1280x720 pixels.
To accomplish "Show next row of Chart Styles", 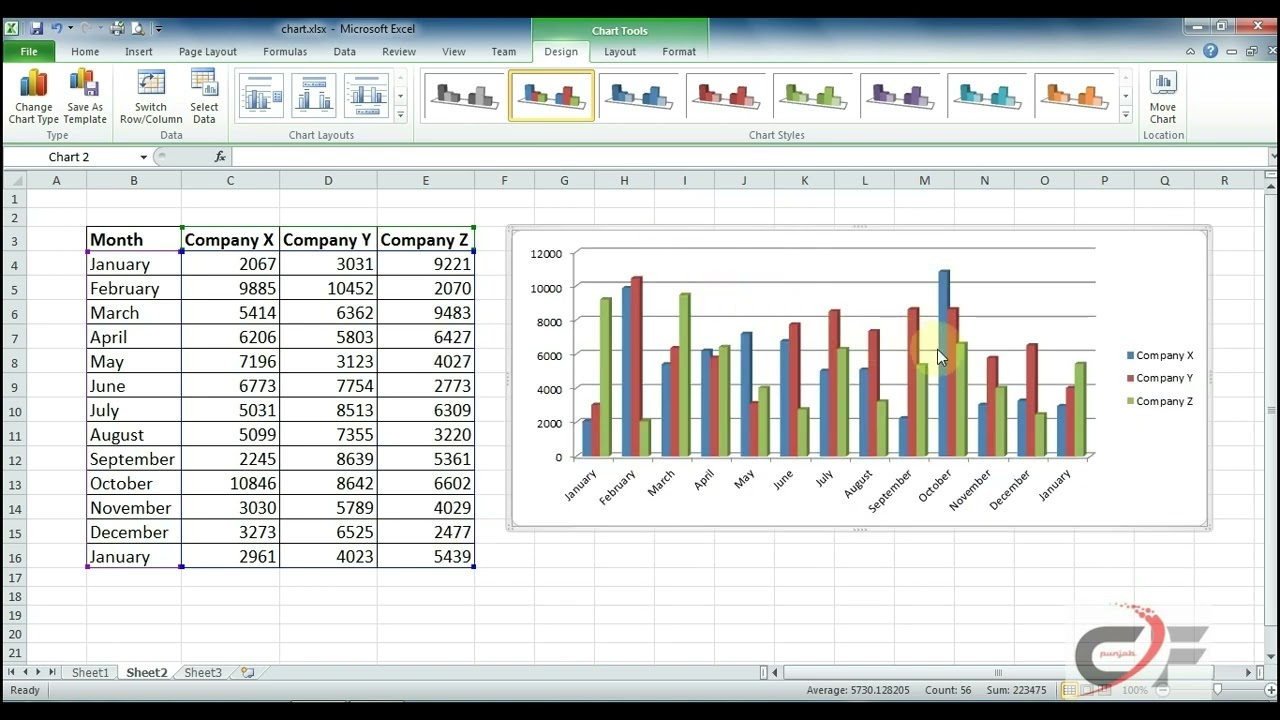I will coord(1125,96).
